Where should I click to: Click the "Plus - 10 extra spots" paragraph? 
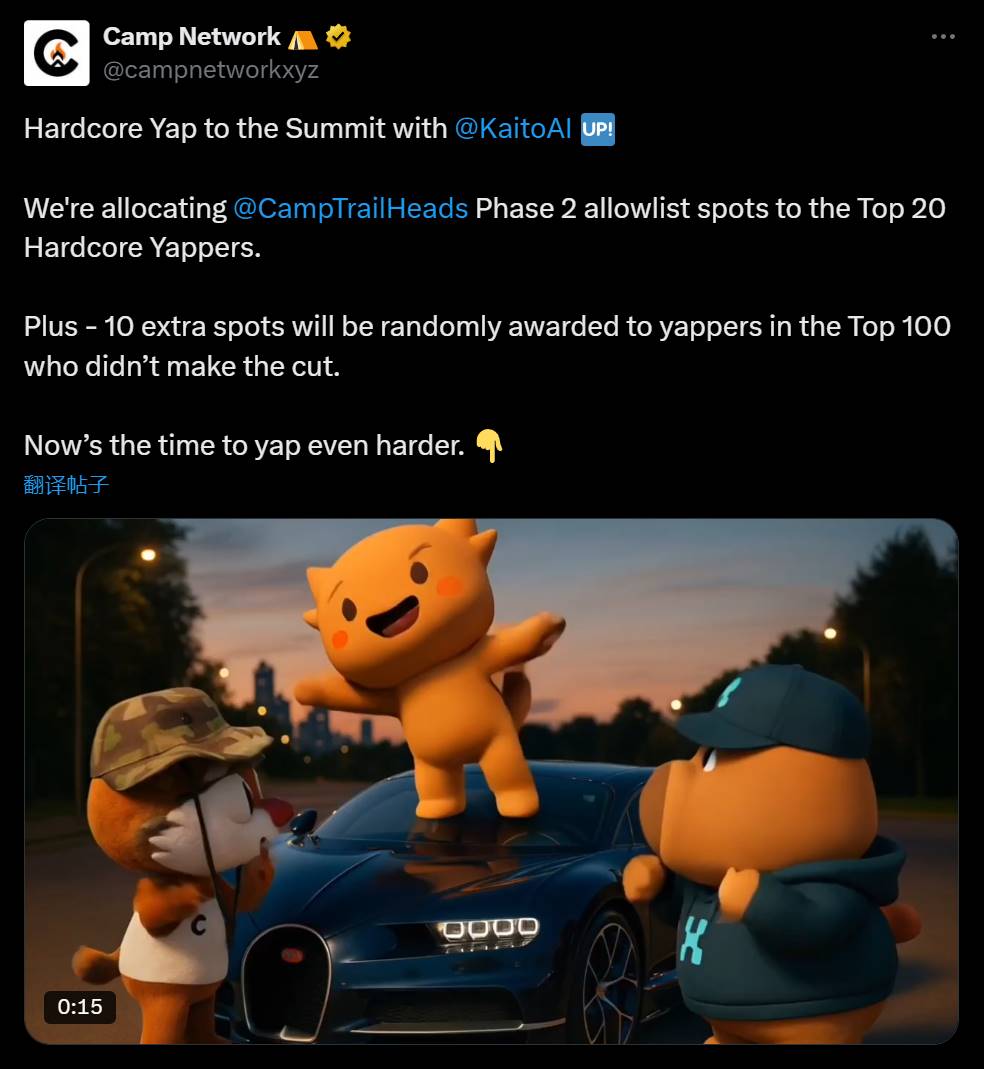click(x=488, y=346)
